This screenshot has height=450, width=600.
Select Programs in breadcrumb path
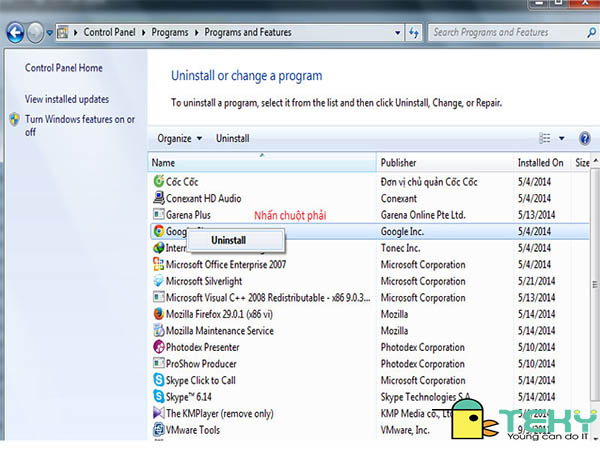(170, 32)
